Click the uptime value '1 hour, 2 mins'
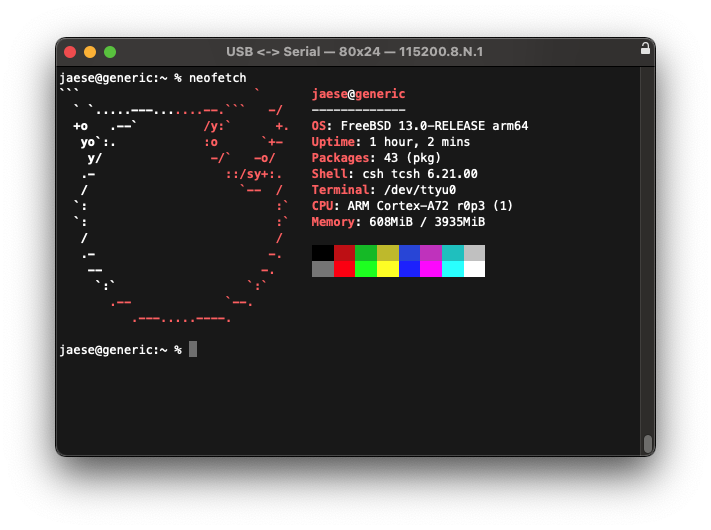The height and width of the screenshot is (530, 711). (x=419, y=142)
